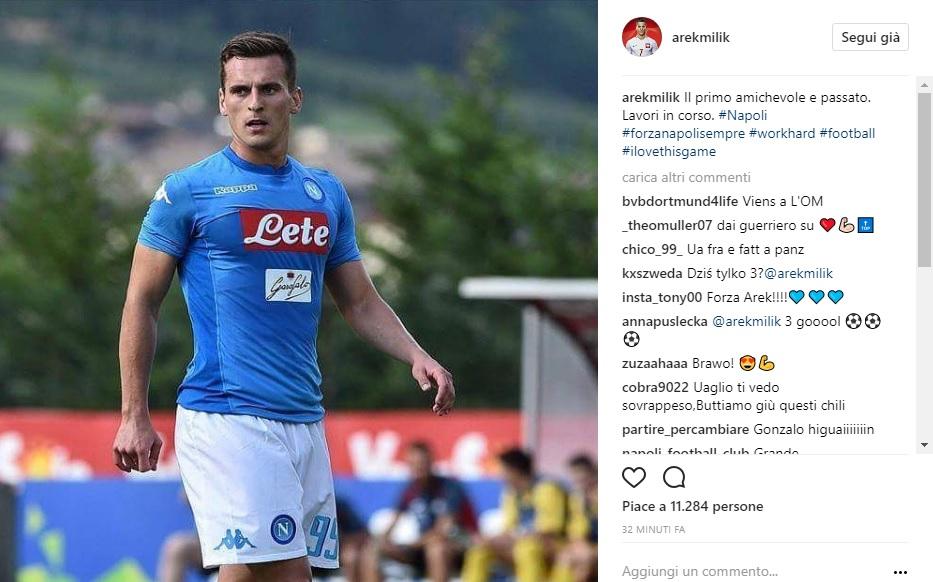This screenshot has width=933, height=582.
Task: Open the #forzanapolisempre hashtag
Action: click(683, 133)
